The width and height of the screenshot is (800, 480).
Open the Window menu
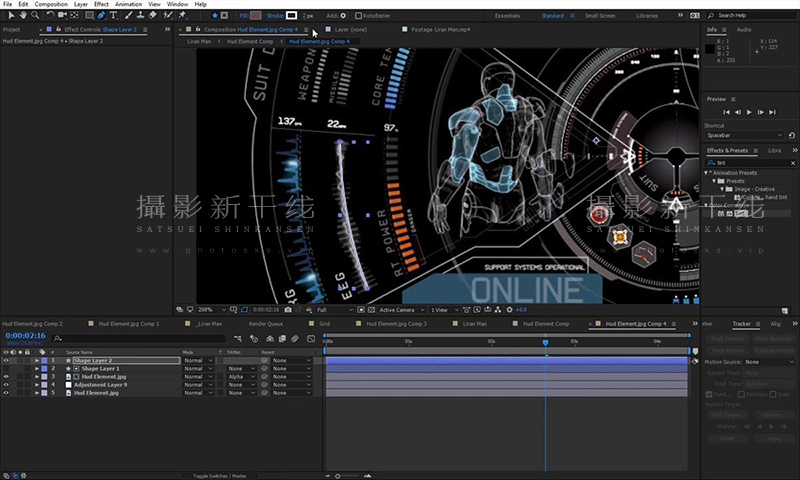click(178, 4)
